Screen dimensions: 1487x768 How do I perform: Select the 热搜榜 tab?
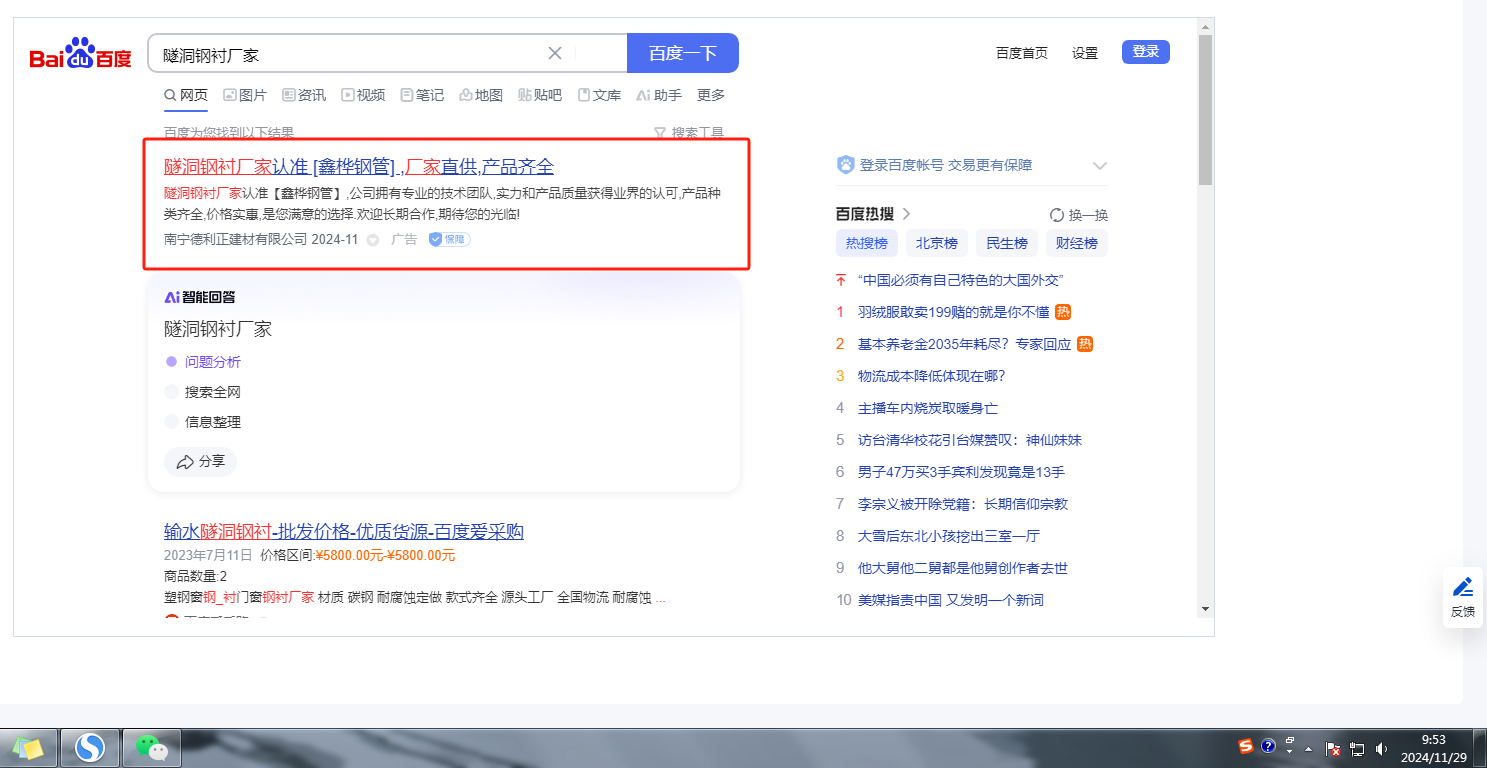(x=867, y=243)
